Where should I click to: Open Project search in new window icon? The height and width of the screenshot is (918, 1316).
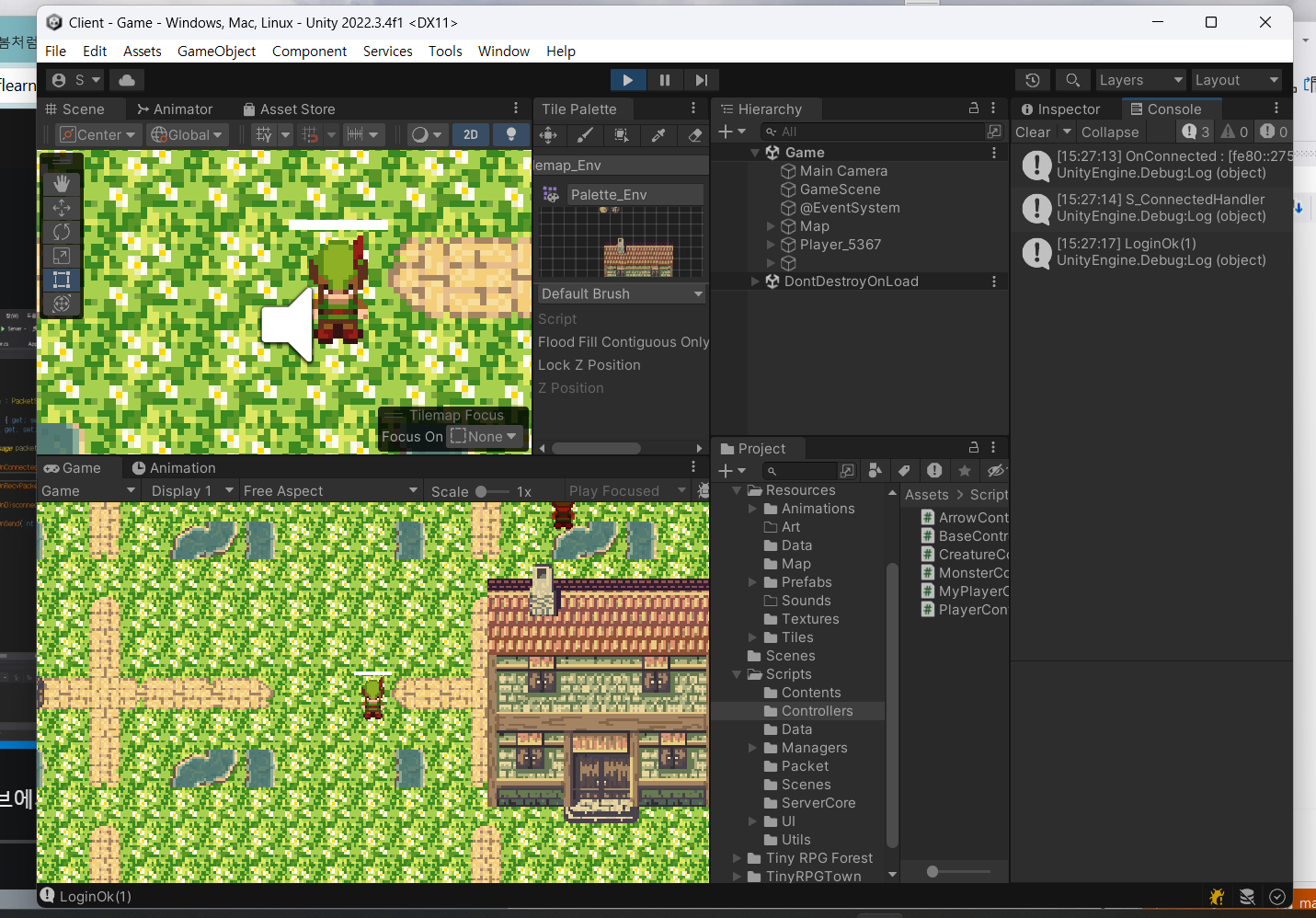coord(847,471)
